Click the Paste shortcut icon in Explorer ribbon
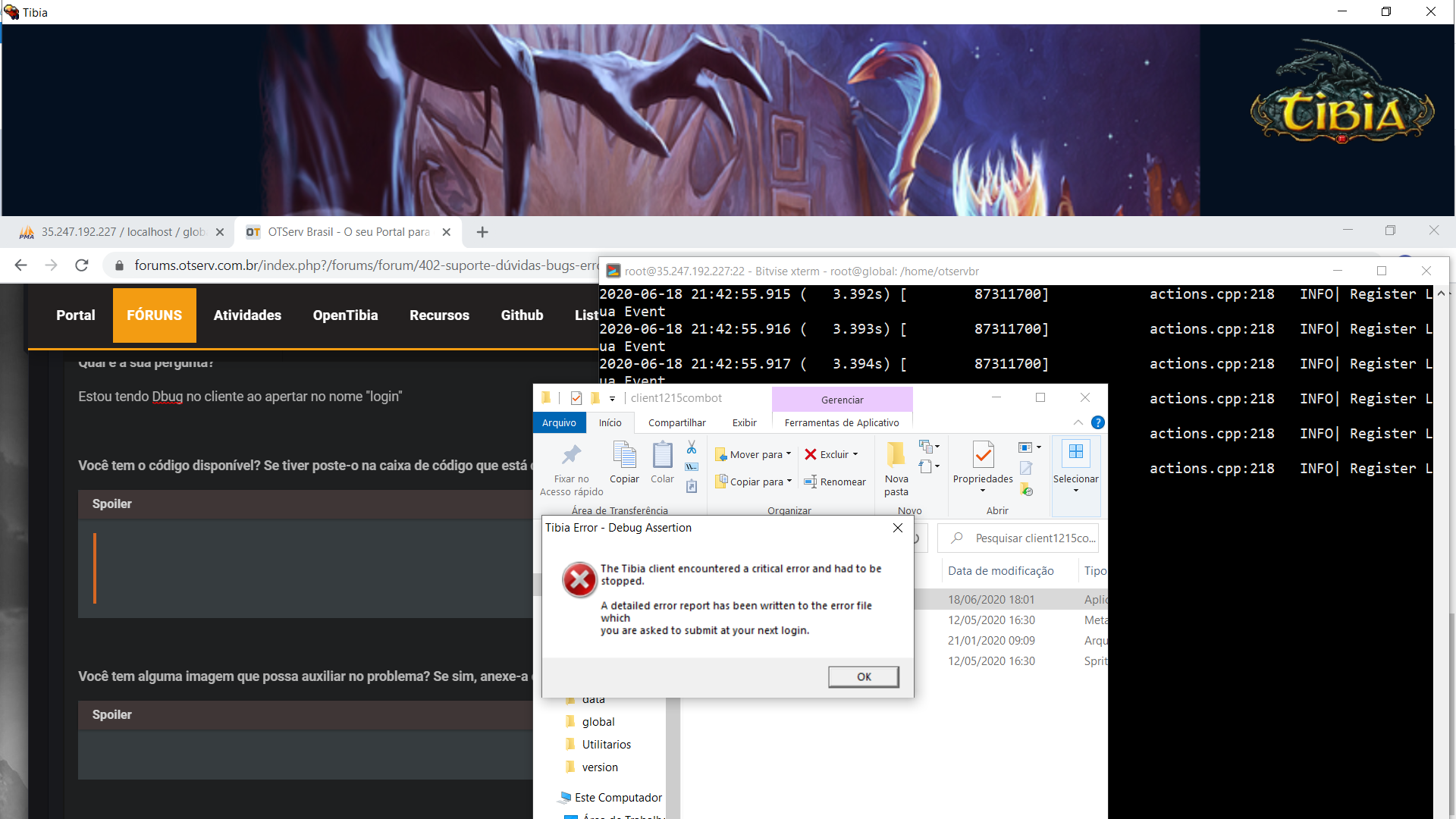This screenshot has width=1456, height=819. 691,486
